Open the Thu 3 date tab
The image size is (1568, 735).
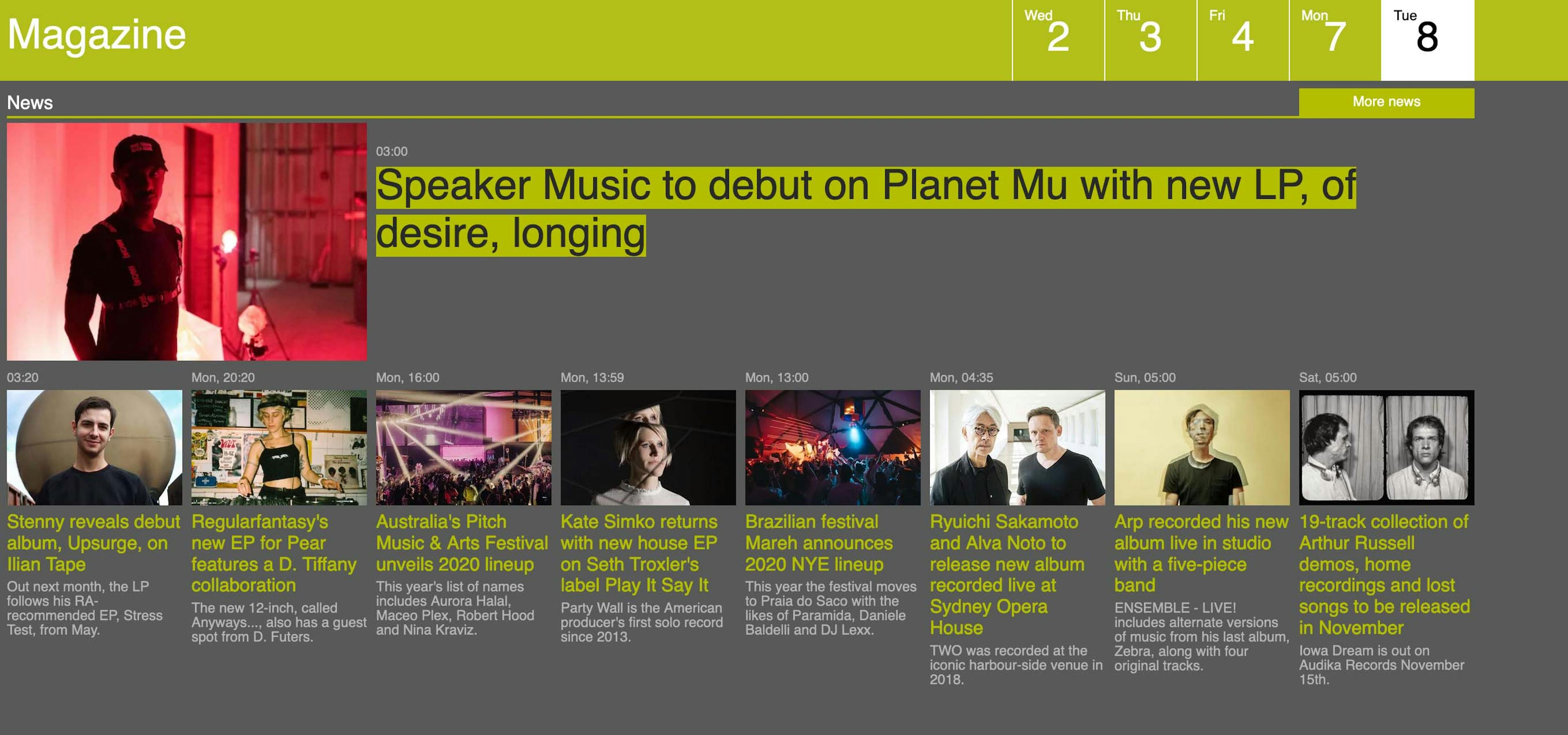point(1150,40)
